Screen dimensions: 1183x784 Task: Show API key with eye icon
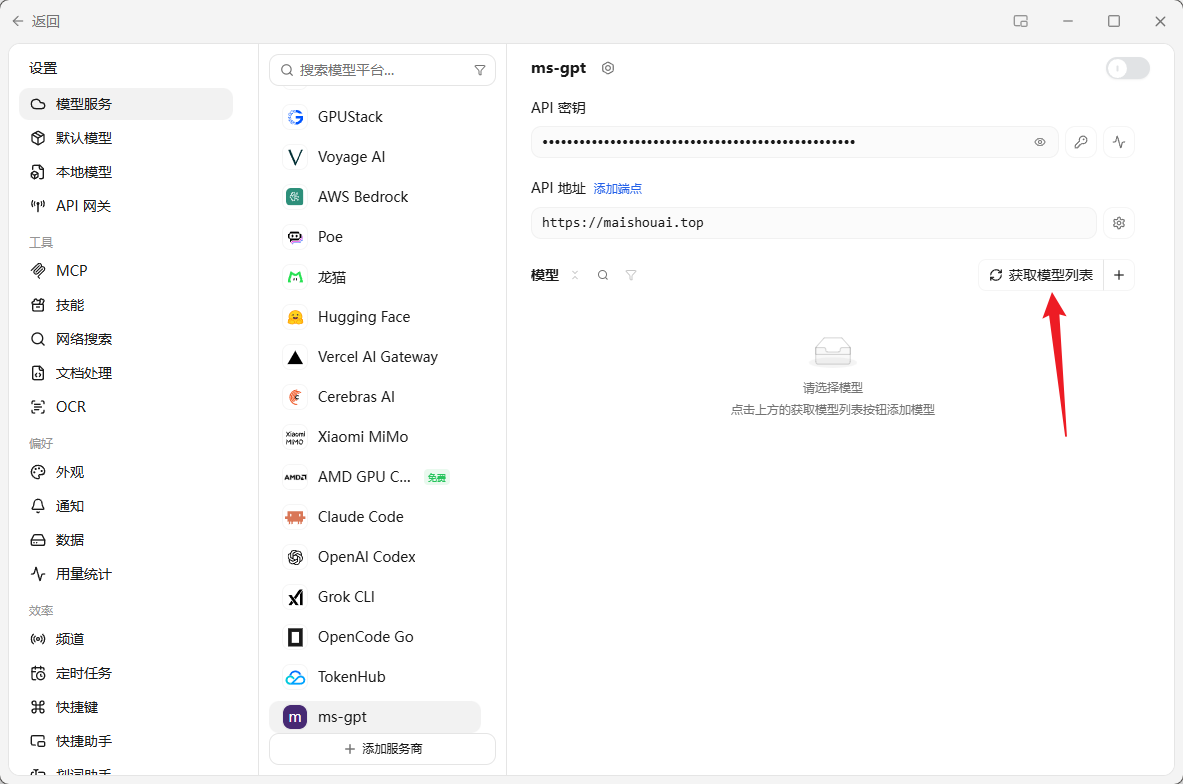point(1040,142)
